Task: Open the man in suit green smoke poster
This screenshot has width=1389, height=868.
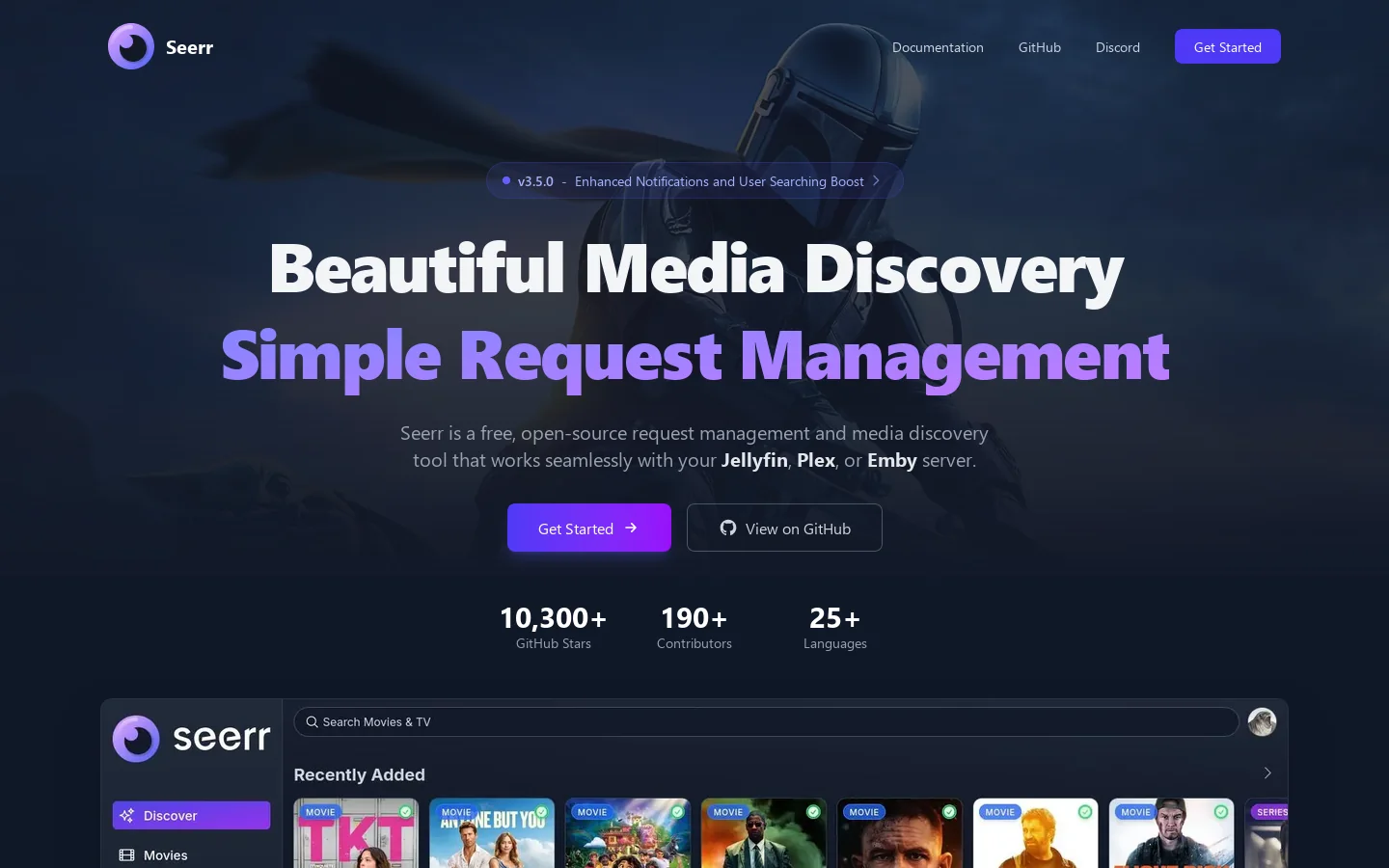Action: click(x=764, y=835)
